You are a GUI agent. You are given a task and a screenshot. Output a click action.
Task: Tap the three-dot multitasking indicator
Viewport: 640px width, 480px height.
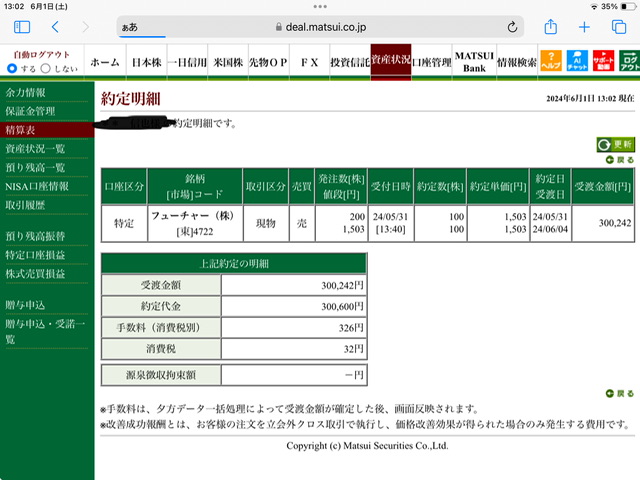click(x=320, y=7)
